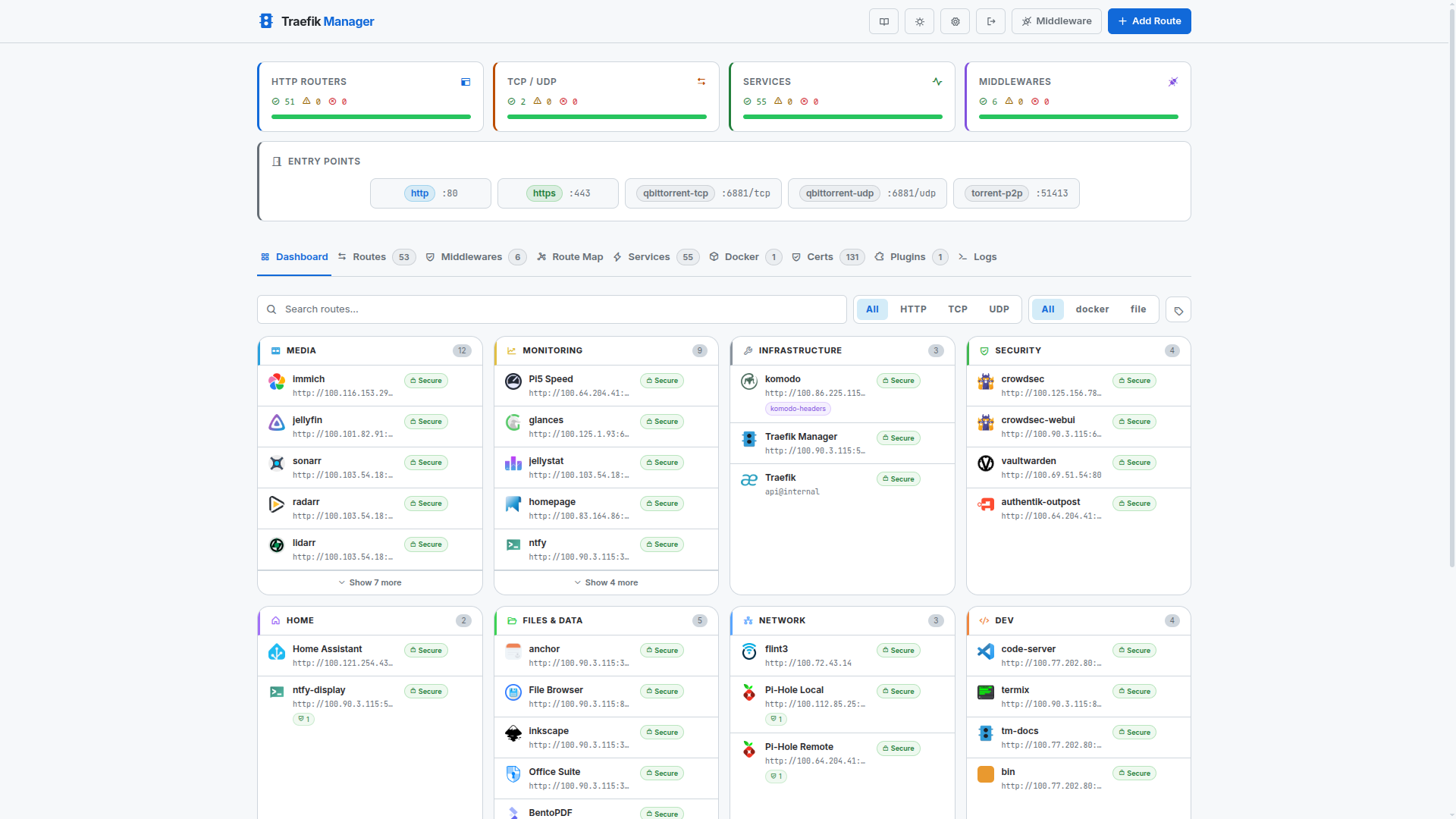Expand Show 7 more in Media section

click(370, 582)
